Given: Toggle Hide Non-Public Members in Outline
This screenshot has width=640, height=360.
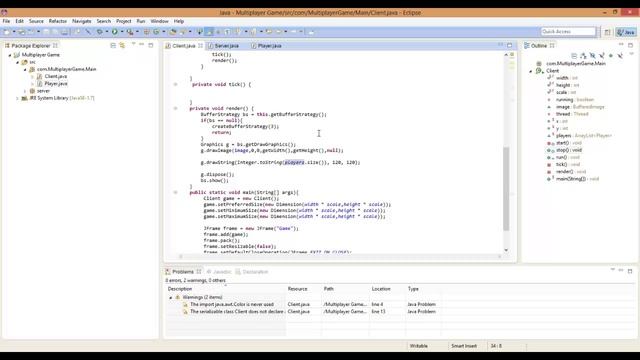Looking at the screenshot, I should click(611, 56).
